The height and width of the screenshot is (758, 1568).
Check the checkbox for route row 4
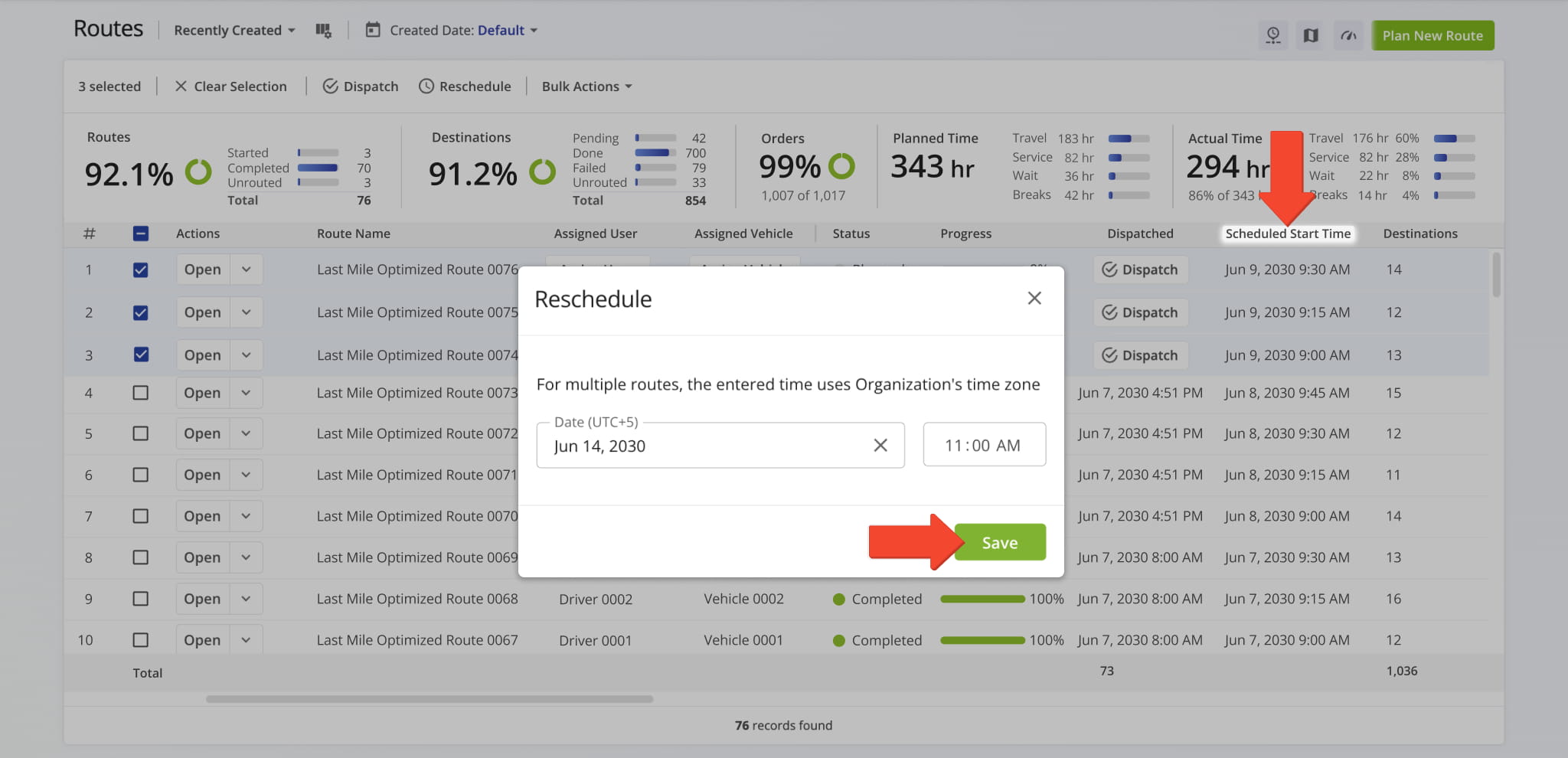141,393
